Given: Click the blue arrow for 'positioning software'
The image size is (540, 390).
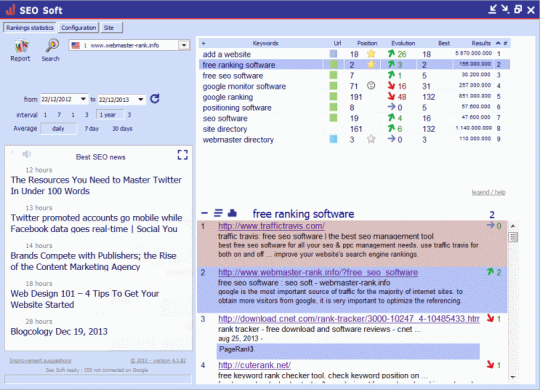Looking at the screenshot, I should 391,107.
